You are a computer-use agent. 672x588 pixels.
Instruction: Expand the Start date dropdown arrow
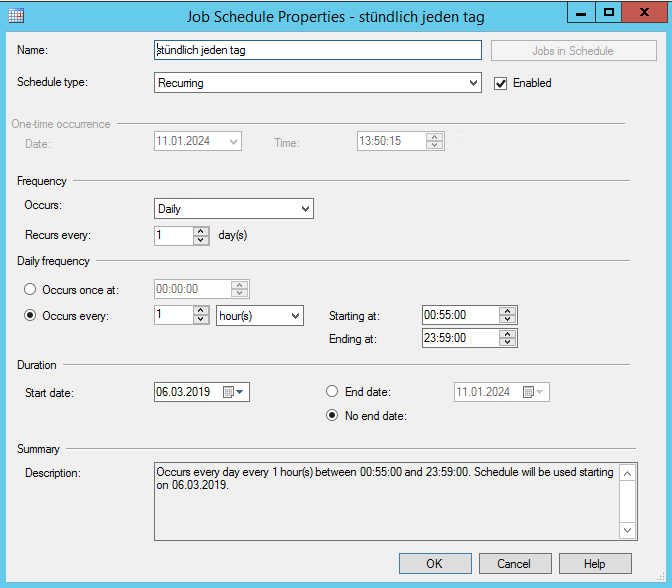click(240, 392)
